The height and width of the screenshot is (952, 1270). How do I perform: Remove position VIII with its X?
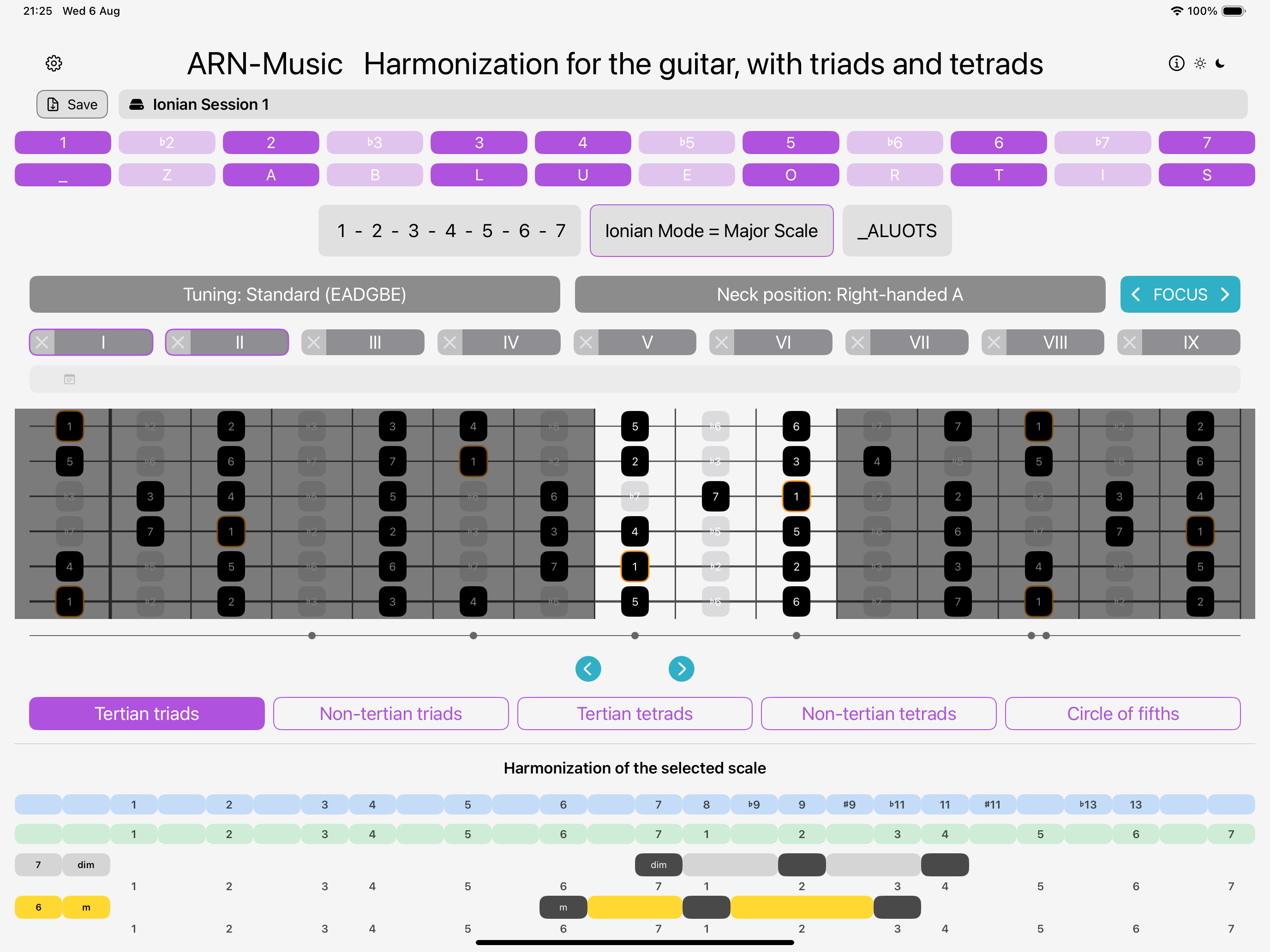tap(994, 343)
